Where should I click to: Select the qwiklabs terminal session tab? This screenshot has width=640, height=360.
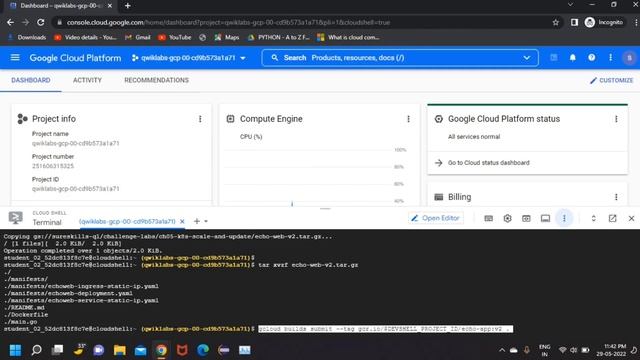(127, 221)
